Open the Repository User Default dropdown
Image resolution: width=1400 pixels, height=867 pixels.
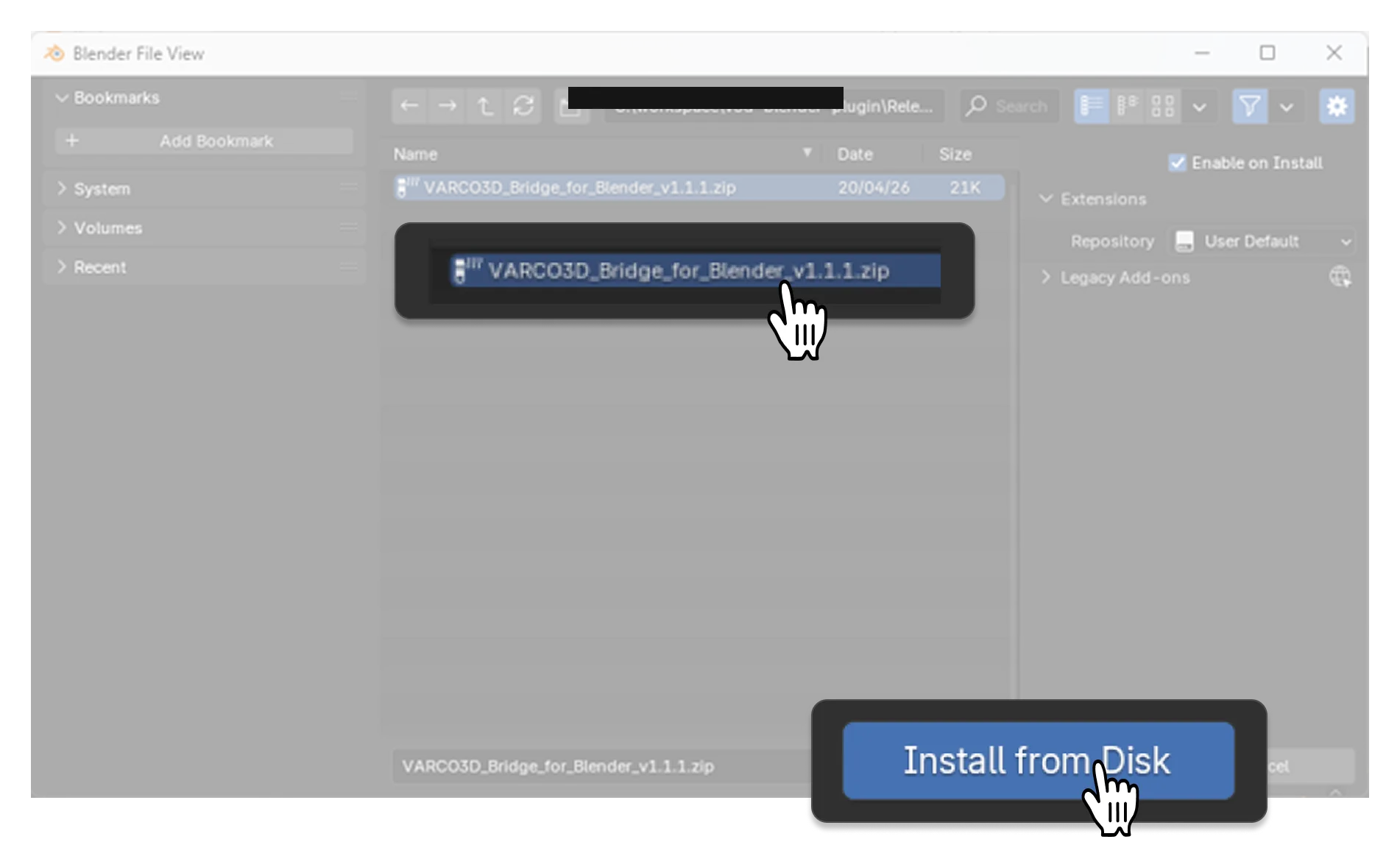click(1262, 241)
